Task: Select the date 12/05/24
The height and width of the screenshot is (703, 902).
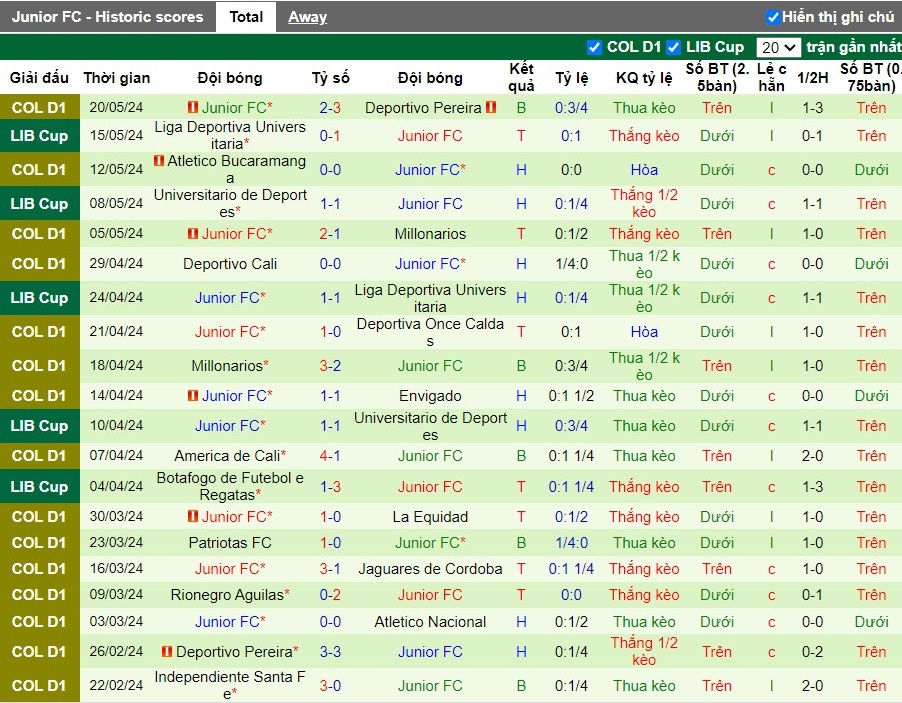Action: (x=116, y=169)
